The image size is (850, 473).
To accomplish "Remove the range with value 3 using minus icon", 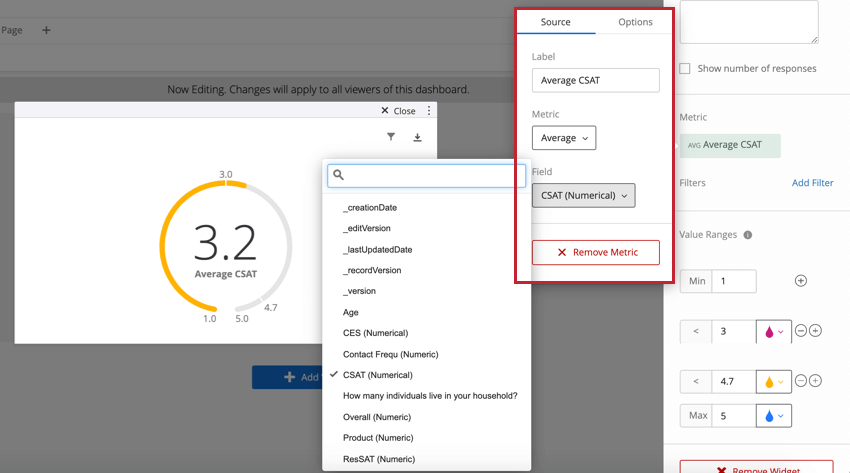I will (x=800, y=331).
